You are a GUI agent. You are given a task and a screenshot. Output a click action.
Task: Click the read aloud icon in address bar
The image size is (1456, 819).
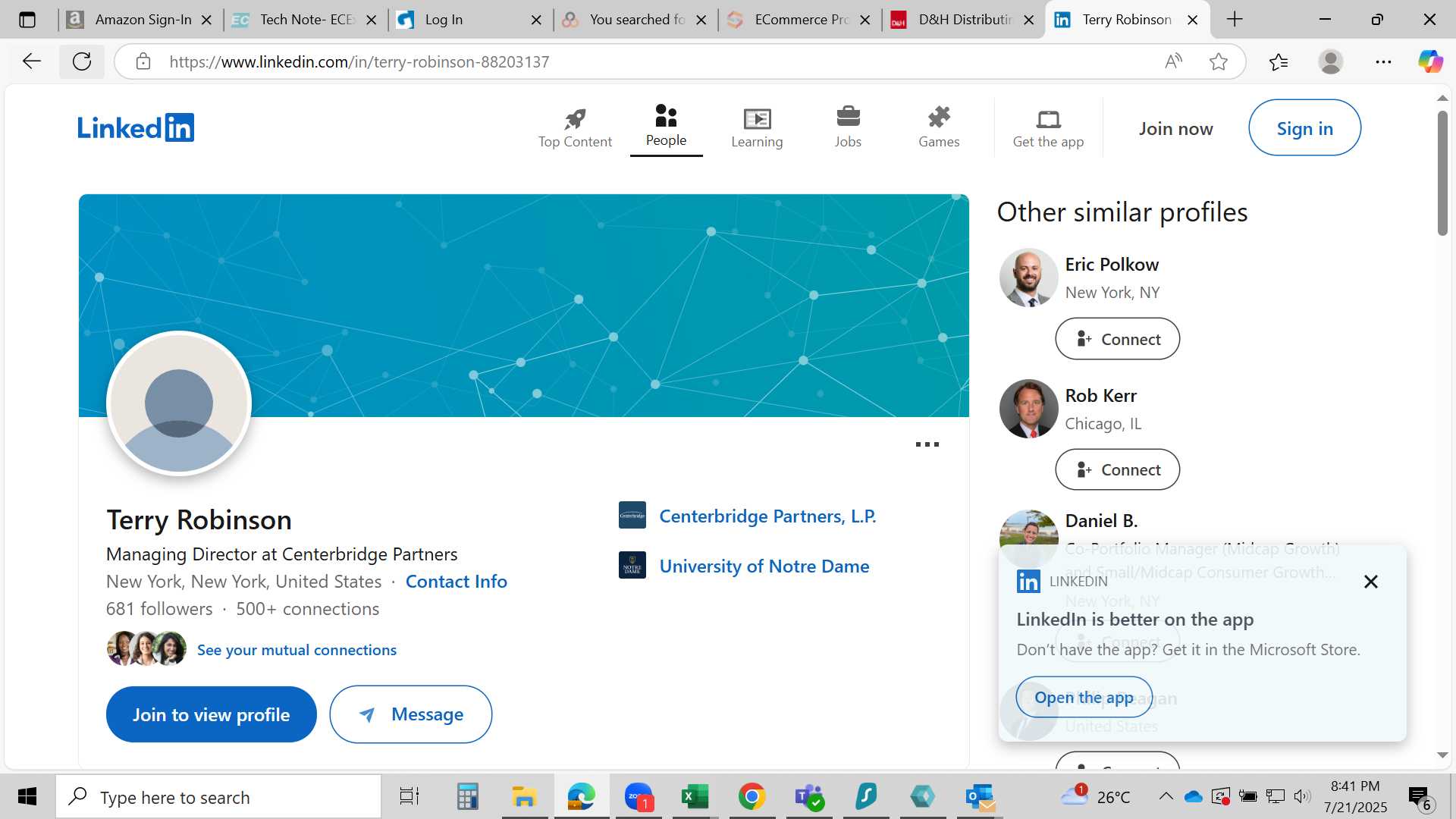click(x=1173, y=61)
